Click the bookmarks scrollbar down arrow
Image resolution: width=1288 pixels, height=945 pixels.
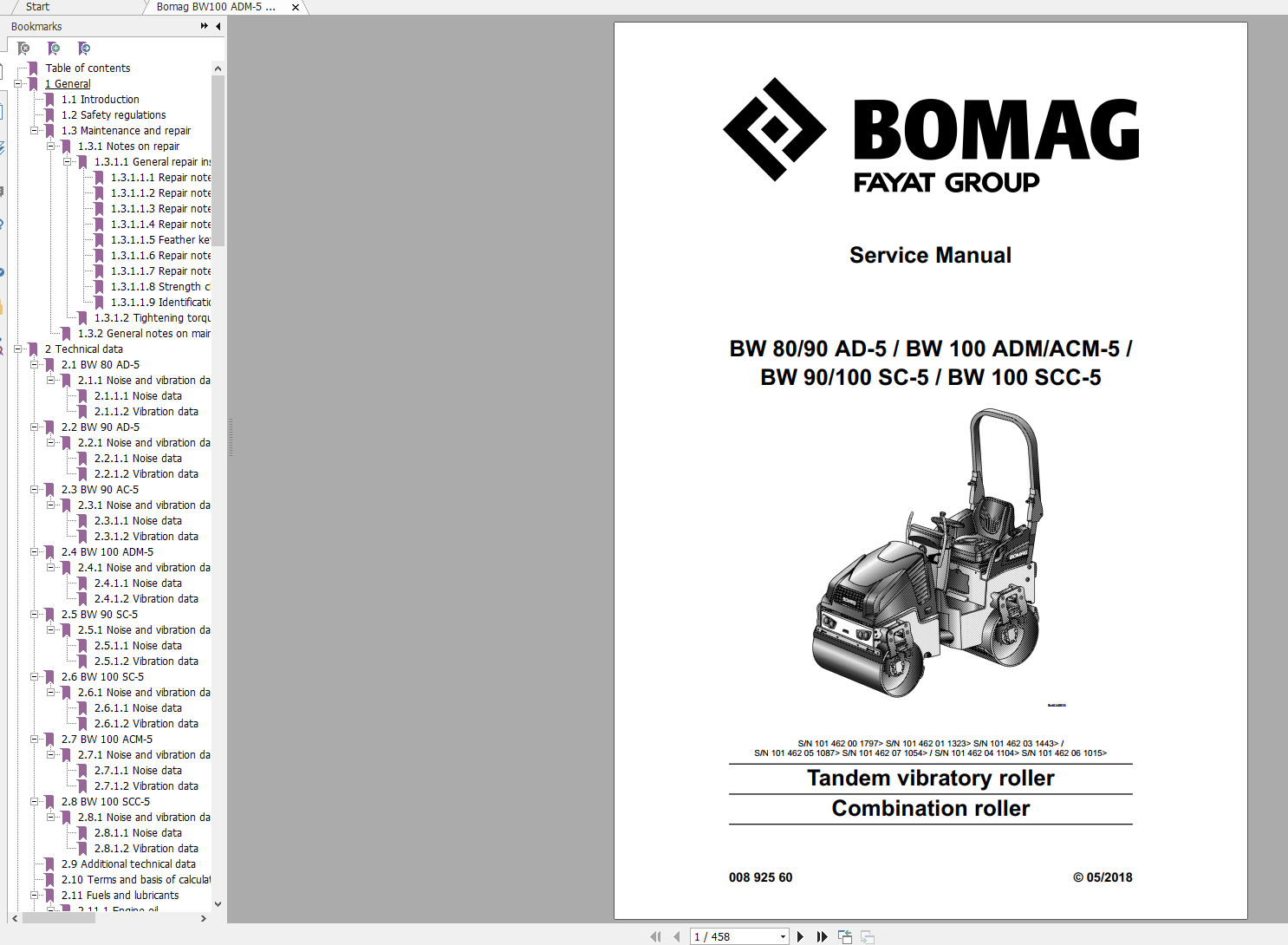218,904
